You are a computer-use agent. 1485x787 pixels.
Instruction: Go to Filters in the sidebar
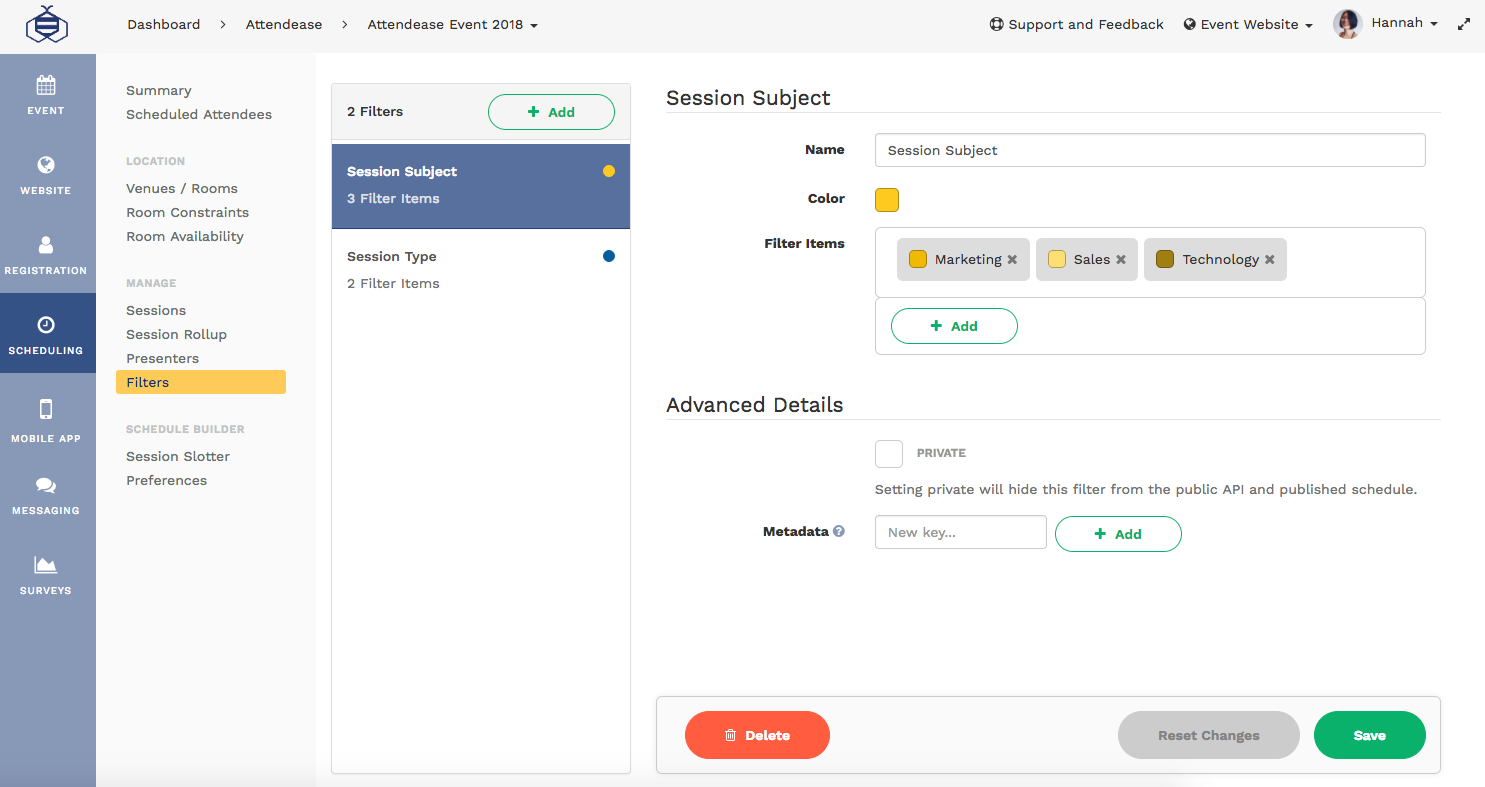tap(147, 382)
